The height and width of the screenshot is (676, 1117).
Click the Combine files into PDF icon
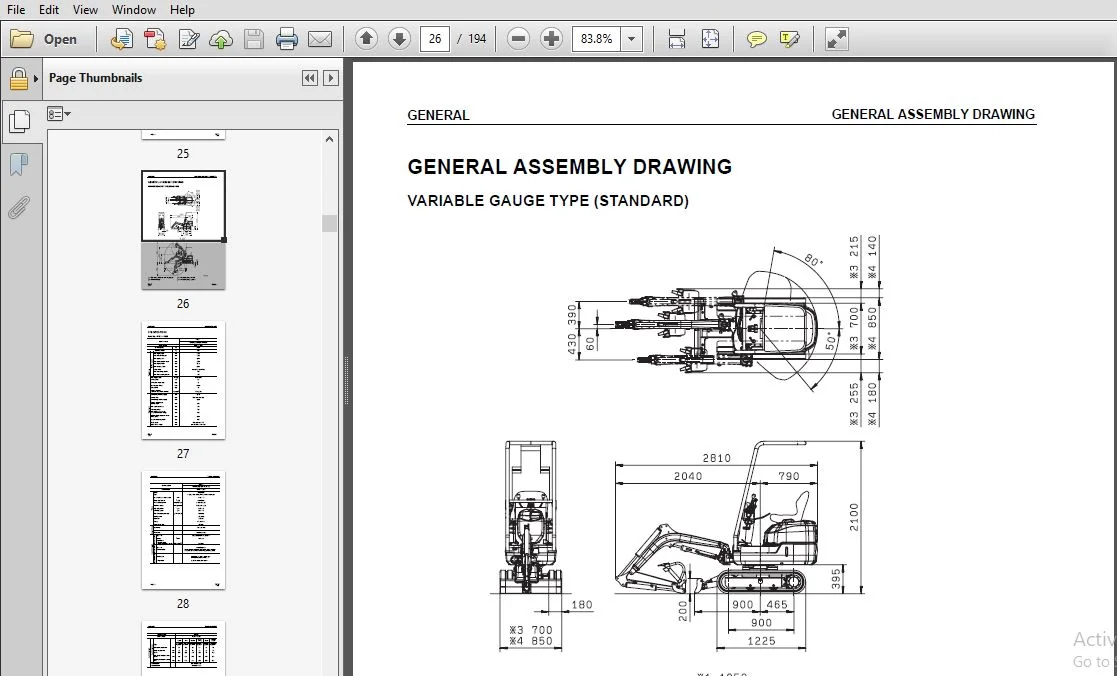[155, 39]
